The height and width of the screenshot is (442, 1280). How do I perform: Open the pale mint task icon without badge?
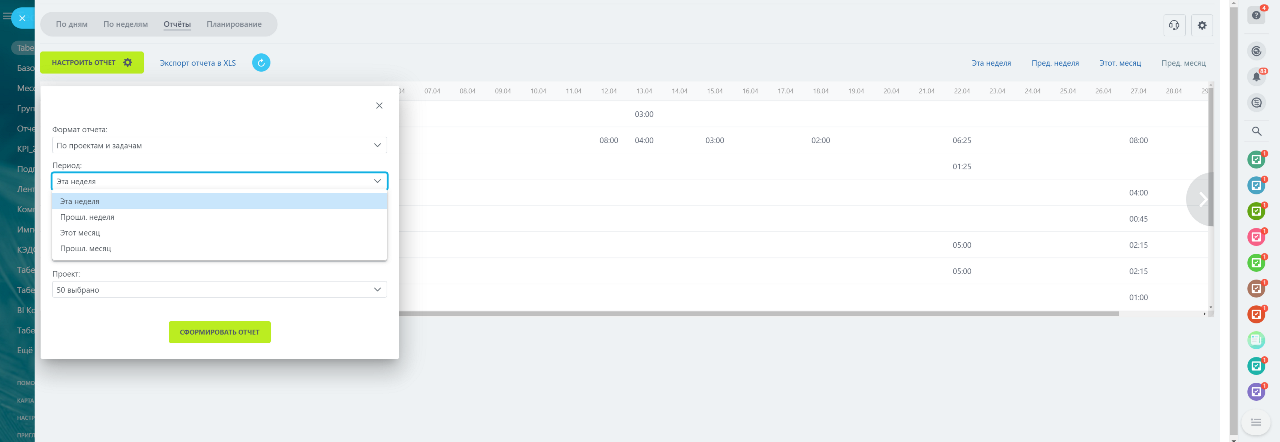coord(1257,341)
